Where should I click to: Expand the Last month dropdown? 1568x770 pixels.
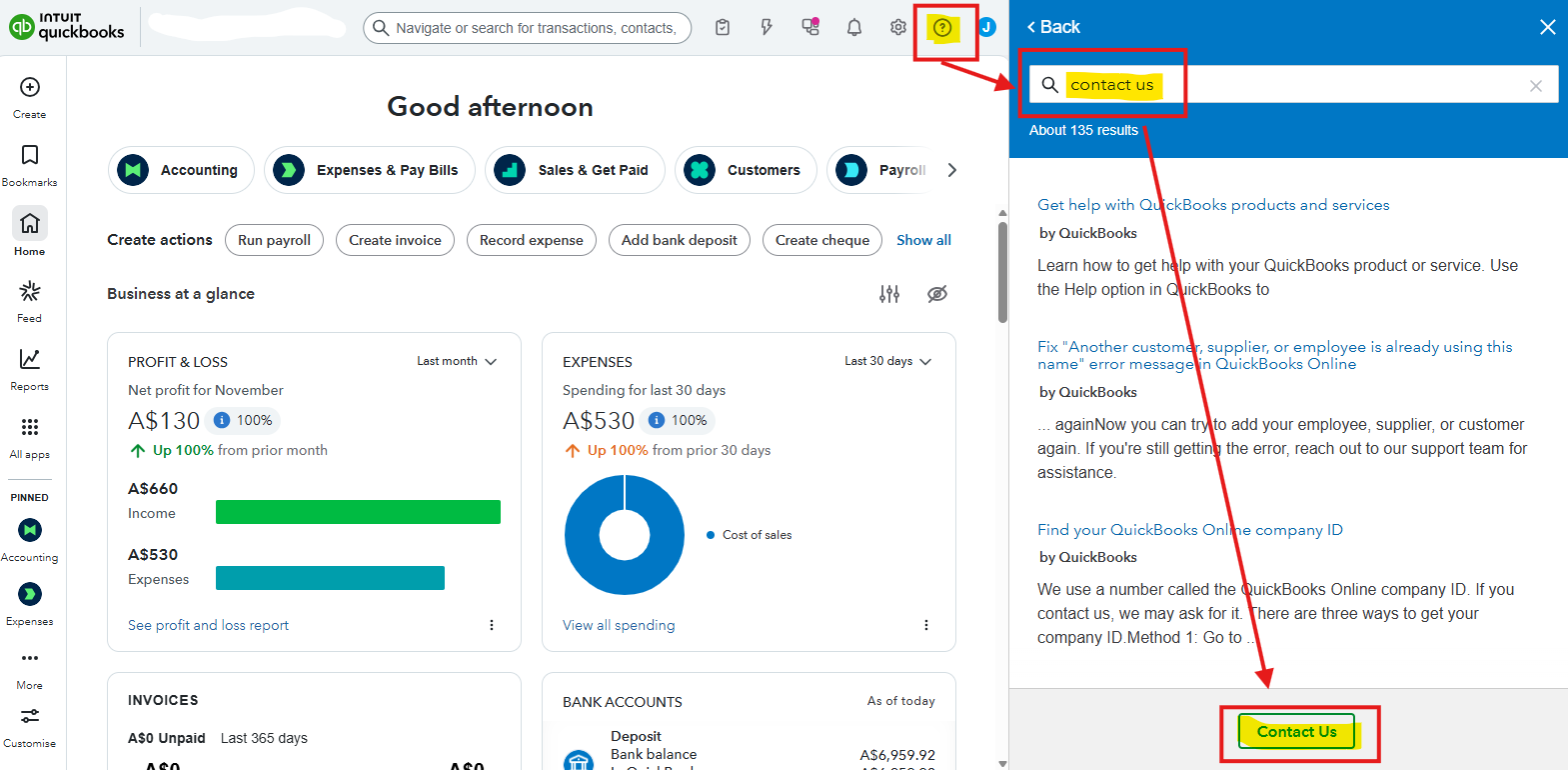click(457, 361)
